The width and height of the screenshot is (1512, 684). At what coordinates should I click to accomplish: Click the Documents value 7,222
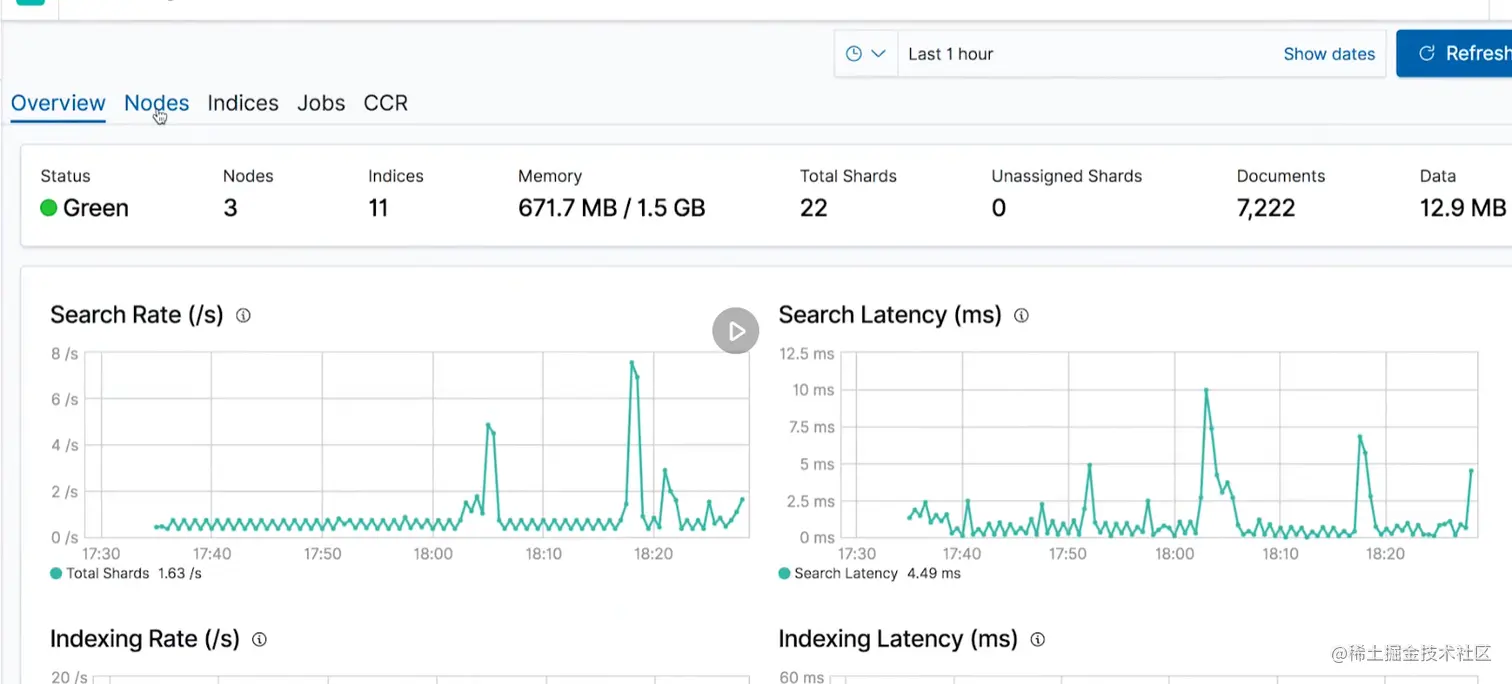1266,208
